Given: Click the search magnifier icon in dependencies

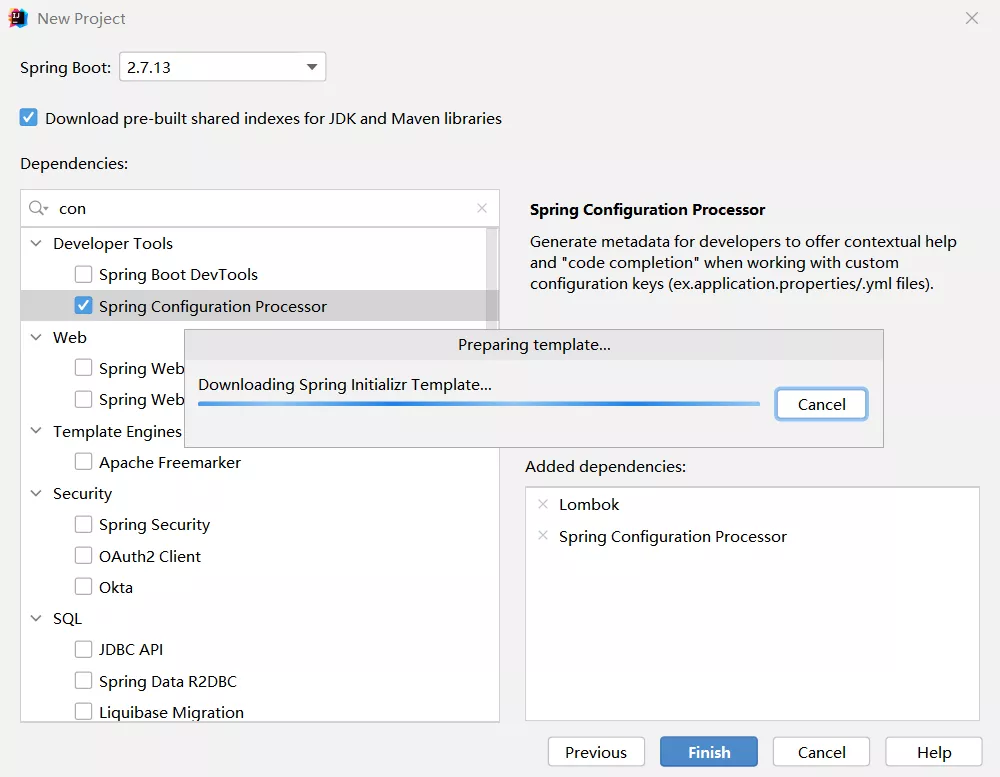Looking at the screenshot, I should tap(38, 208).
